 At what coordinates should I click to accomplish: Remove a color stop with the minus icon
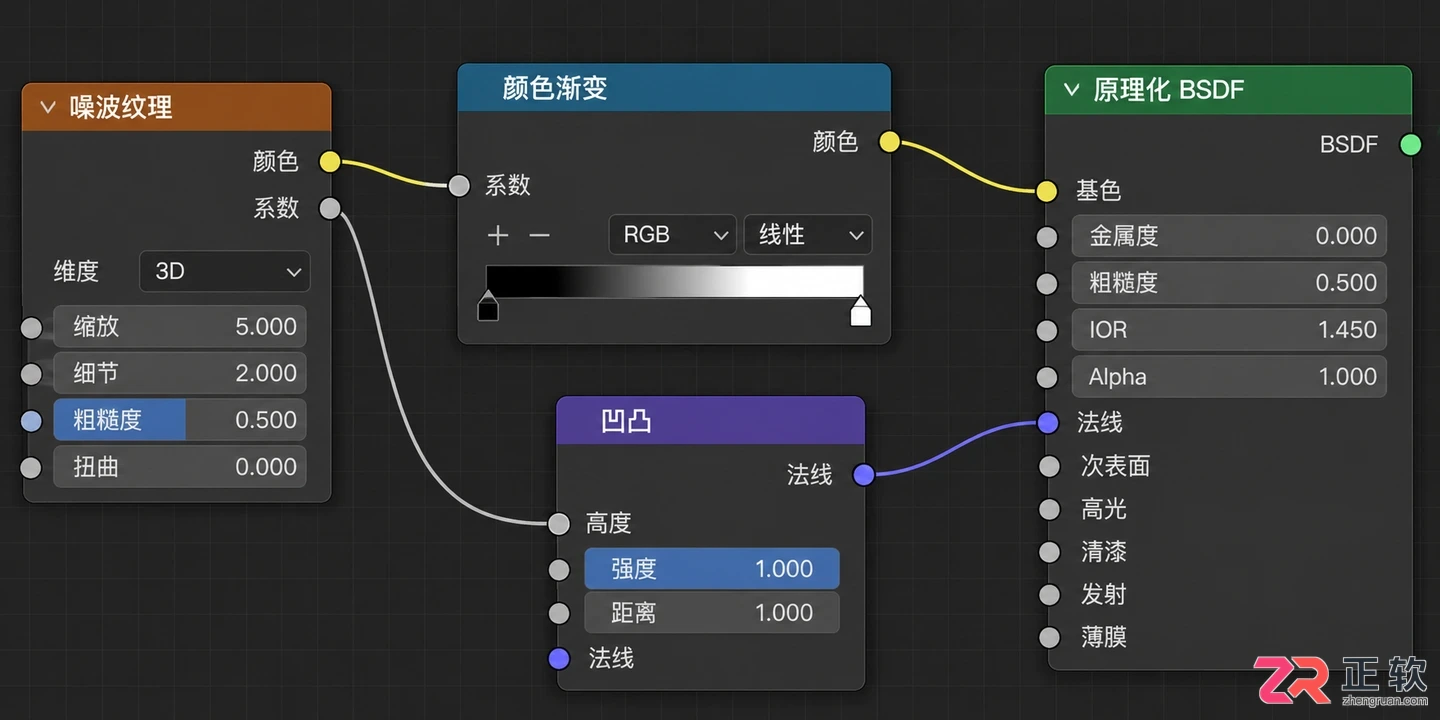540,235
